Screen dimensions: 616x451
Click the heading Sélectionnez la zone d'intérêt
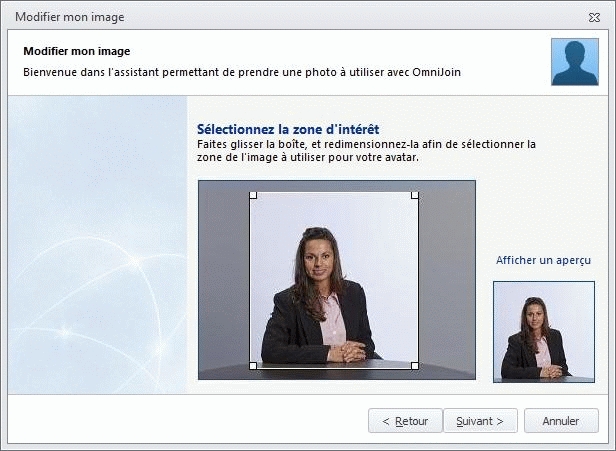[288, 129]
